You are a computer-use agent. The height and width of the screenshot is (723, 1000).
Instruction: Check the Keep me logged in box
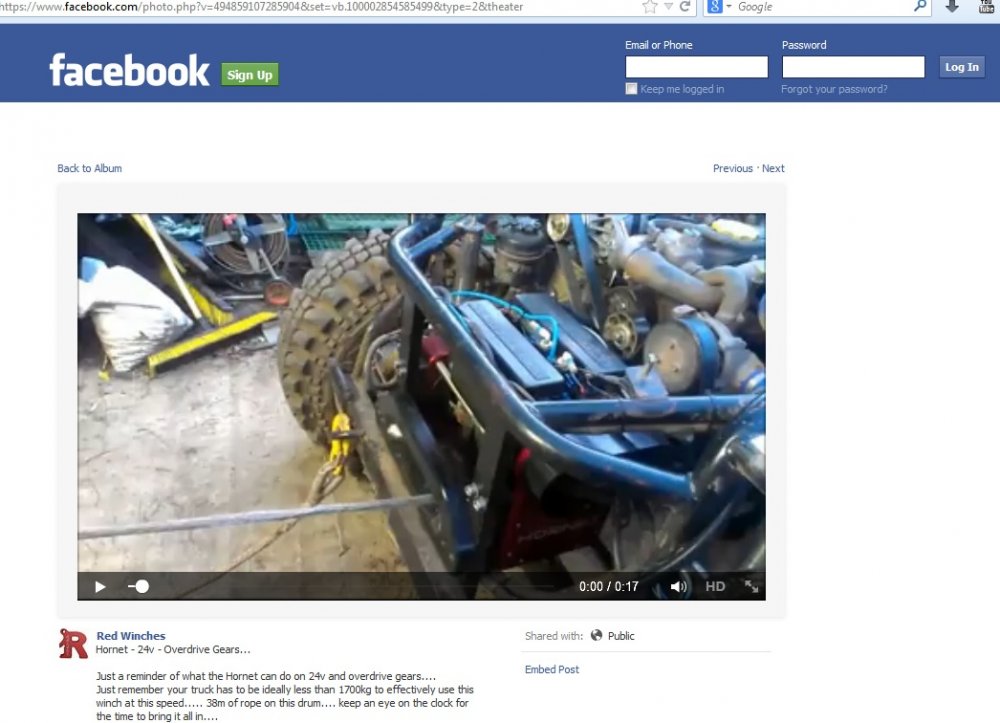point(631,88)
